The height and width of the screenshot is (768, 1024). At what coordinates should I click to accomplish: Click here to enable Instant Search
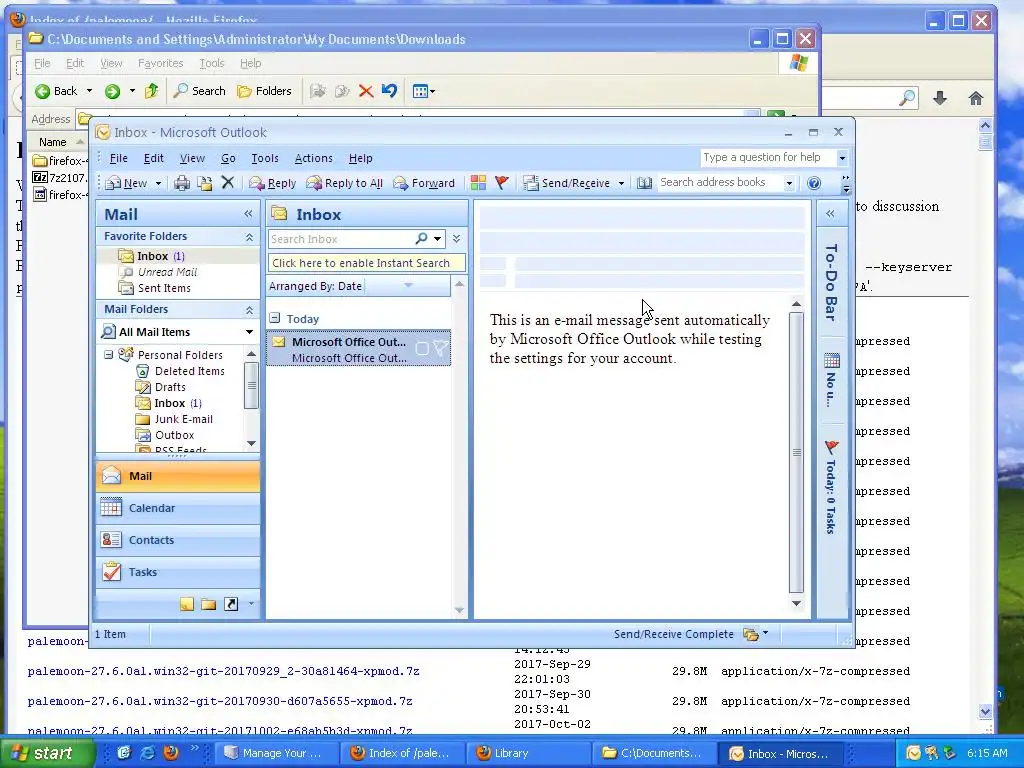click(366, 263)
